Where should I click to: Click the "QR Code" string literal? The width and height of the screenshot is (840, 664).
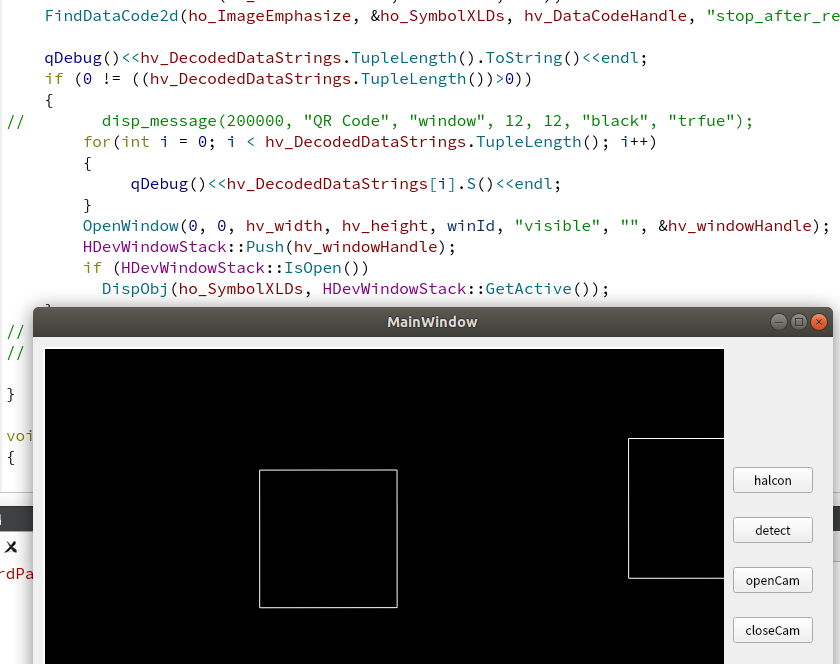(346, 121)
